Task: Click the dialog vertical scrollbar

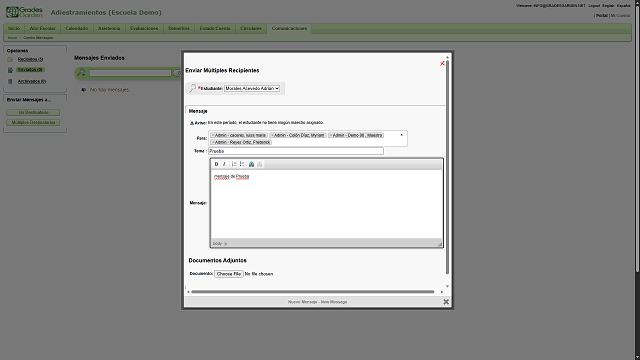Action: [447, 167]
